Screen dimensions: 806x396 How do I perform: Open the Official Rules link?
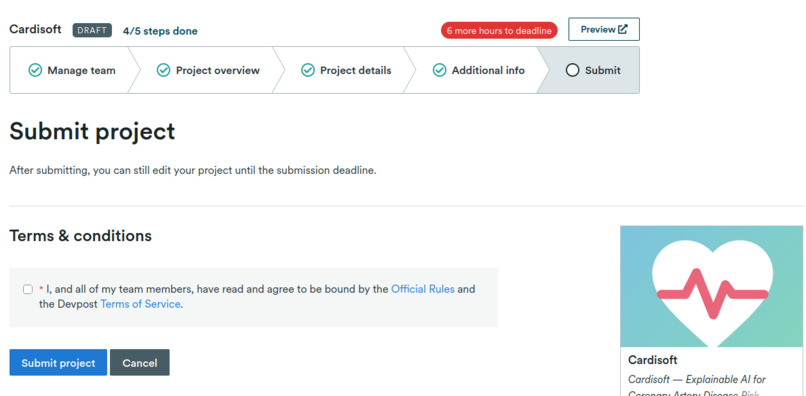423,289
